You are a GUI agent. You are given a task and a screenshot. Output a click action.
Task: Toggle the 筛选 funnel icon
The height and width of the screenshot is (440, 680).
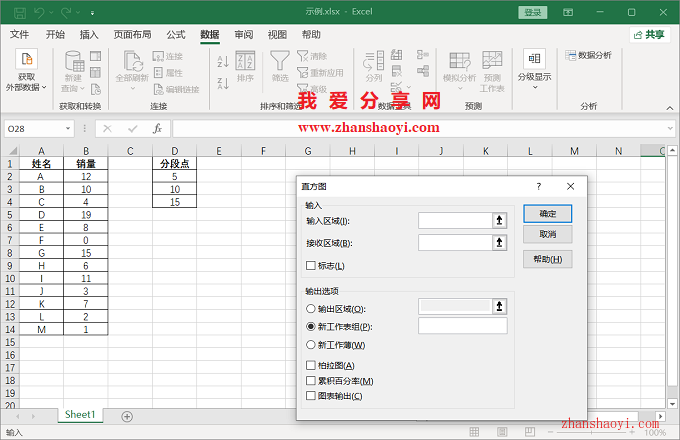point(280,61)
